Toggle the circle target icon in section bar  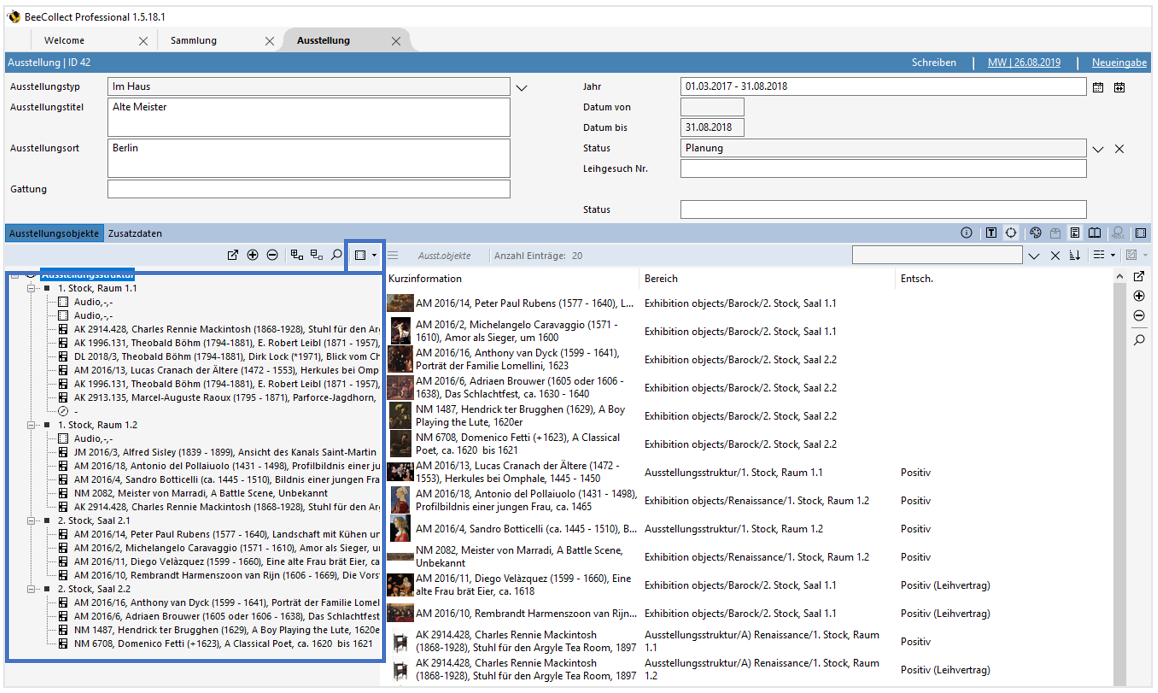pyautogui.click(x=1011, y=233)
